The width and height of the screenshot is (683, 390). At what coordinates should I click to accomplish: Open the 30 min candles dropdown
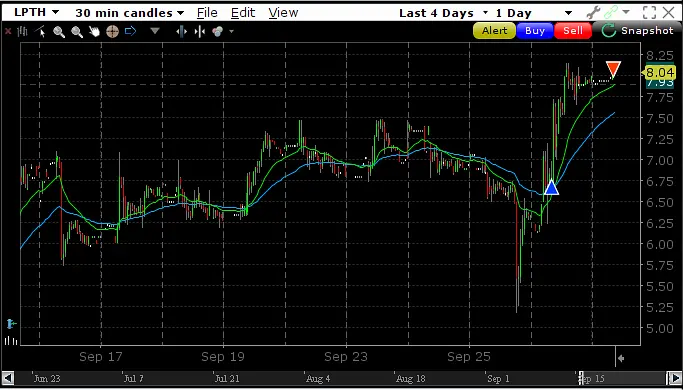point(129,13)
